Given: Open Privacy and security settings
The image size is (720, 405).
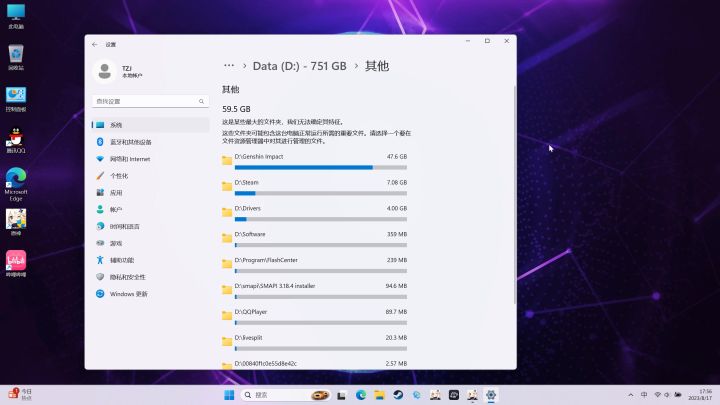Looking at the screenshot, I should (x=150, y=277).
